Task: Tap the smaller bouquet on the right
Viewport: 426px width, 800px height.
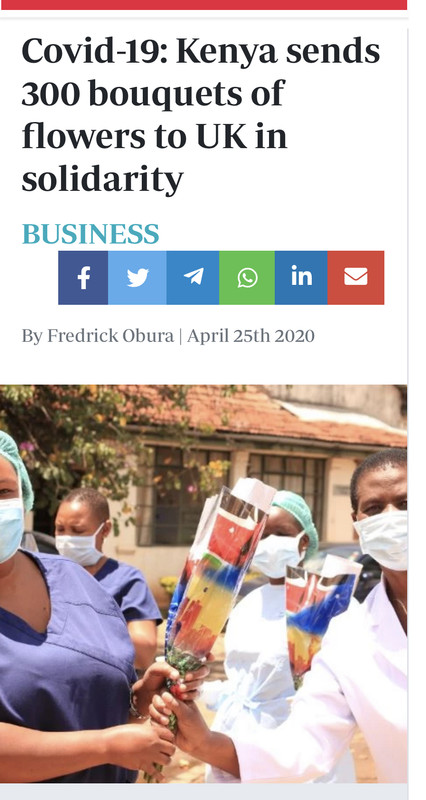Action: pos(319,617)
